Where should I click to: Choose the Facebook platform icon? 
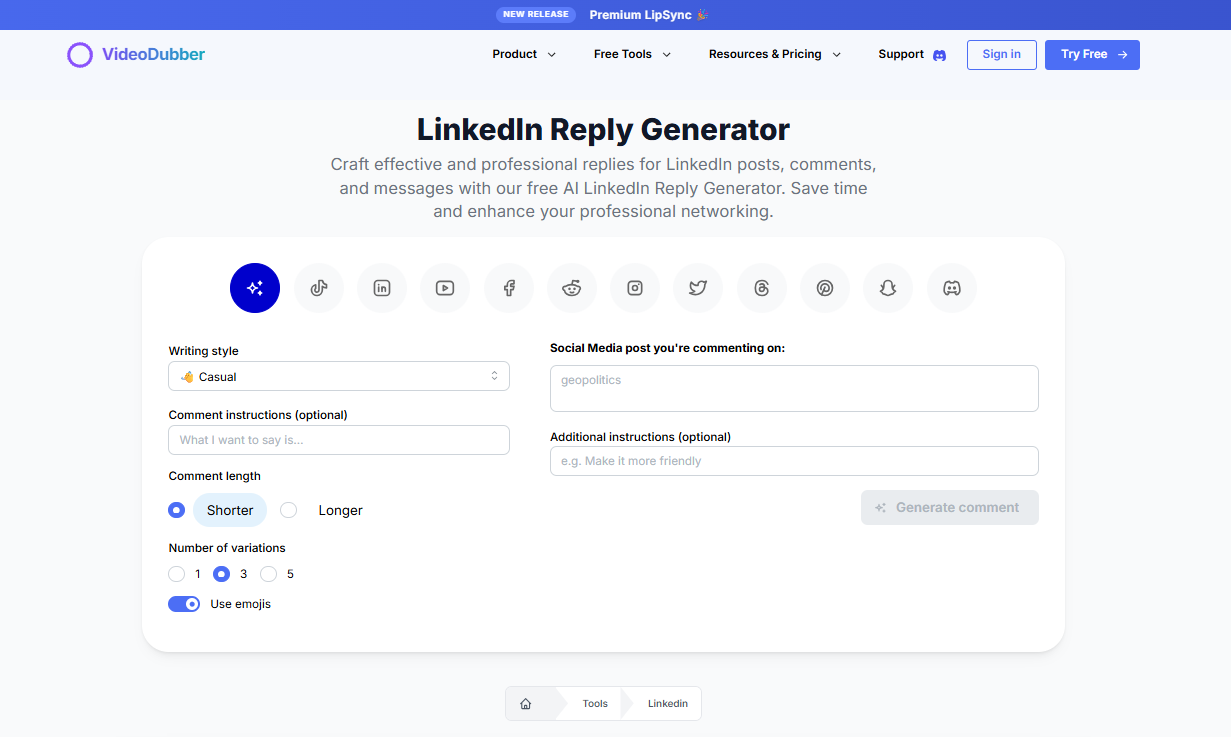pyautogui.click(x=509, y=288)
